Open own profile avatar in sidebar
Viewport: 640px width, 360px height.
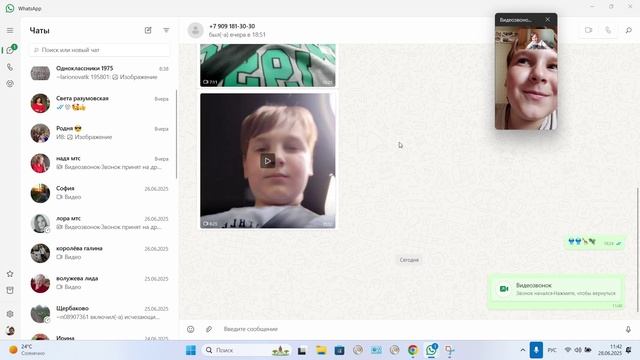click(x=10, y=330)
